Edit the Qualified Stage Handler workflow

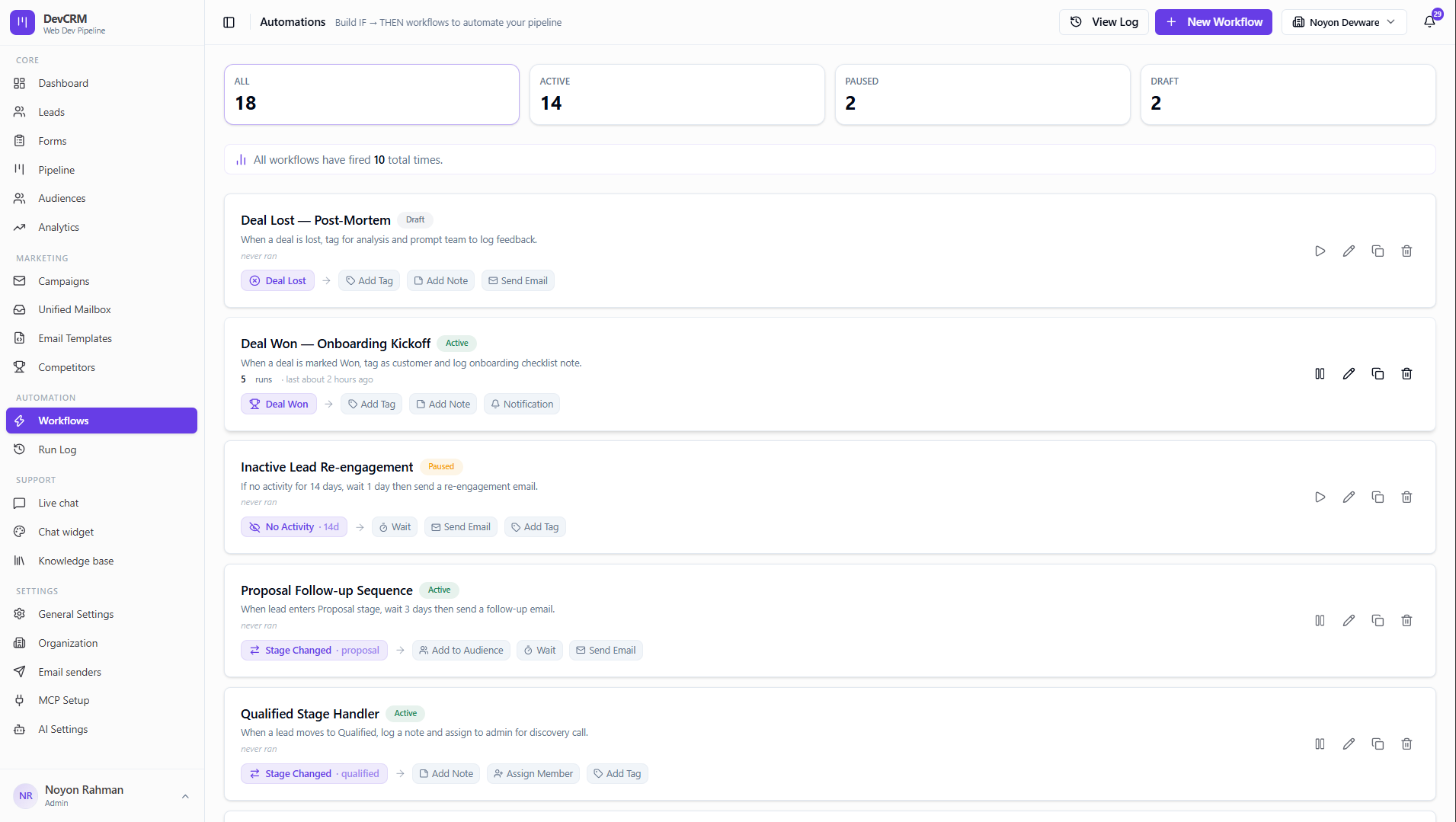(x=1349, y=744)
